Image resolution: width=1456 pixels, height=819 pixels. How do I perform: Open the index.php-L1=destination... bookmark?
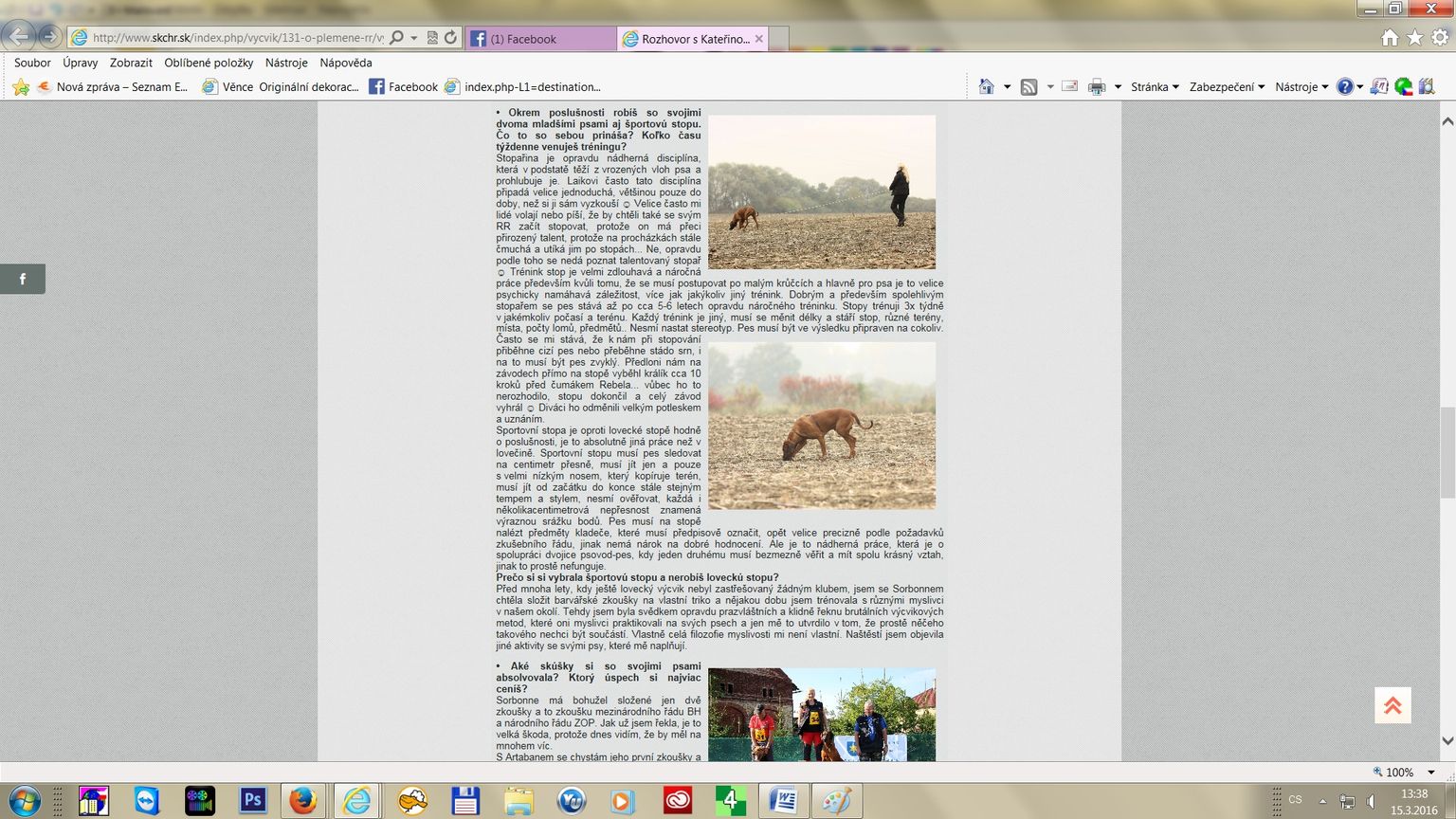[523, 87]
